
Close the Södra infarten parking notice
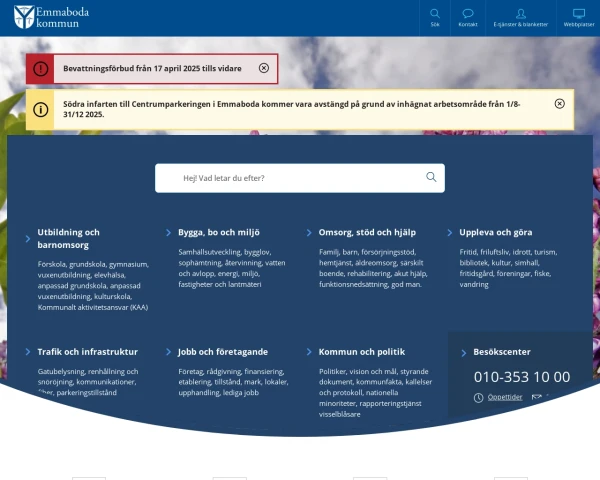coord(559,104)
